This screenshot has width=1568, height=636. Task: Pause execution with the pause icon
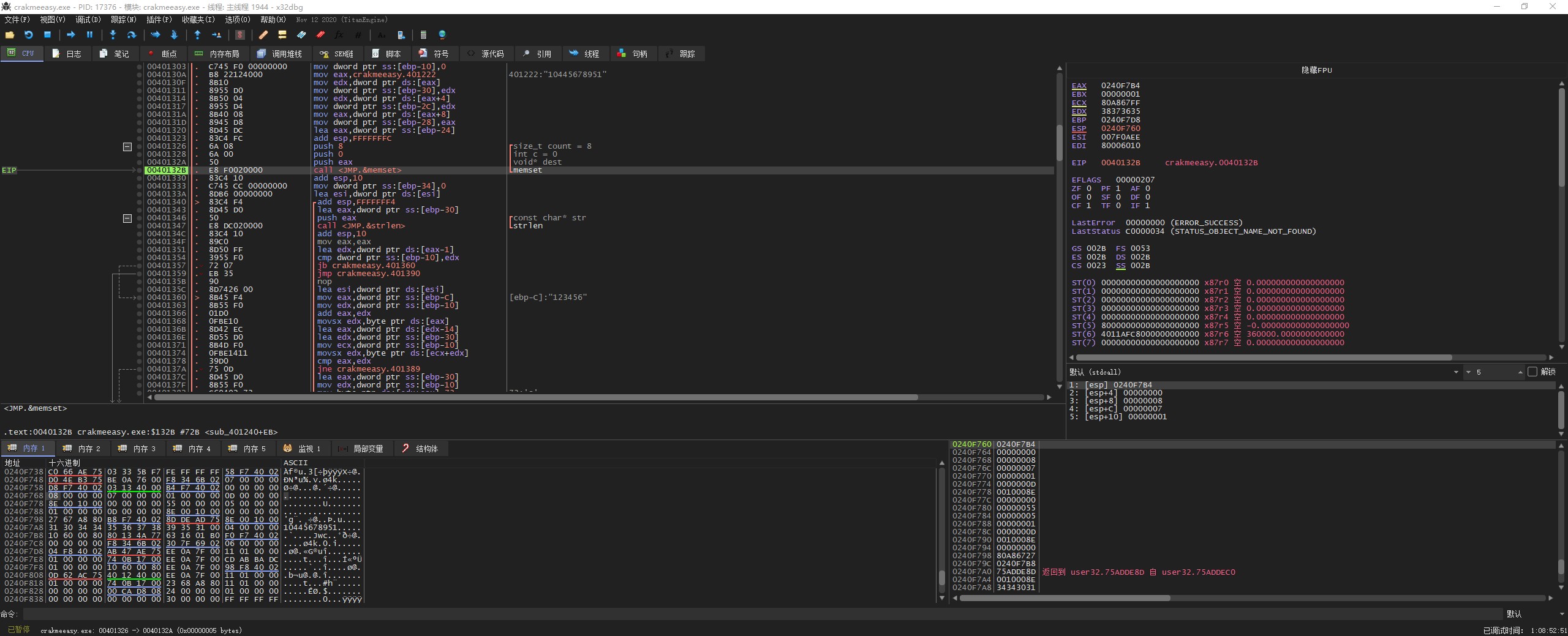click(89, 35)
